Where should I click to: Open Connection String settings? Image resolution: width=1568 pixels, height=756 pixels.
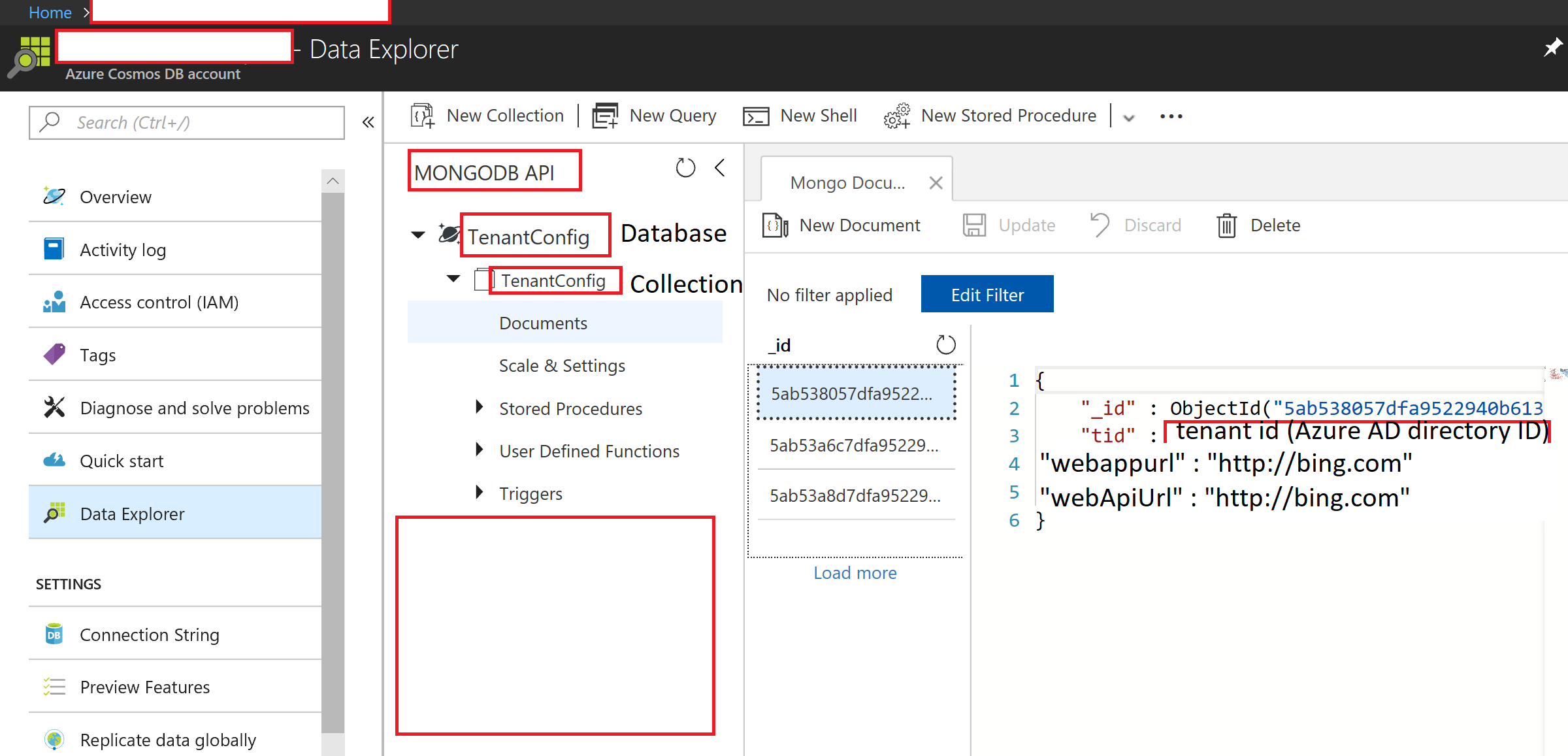tap(149, 634)
